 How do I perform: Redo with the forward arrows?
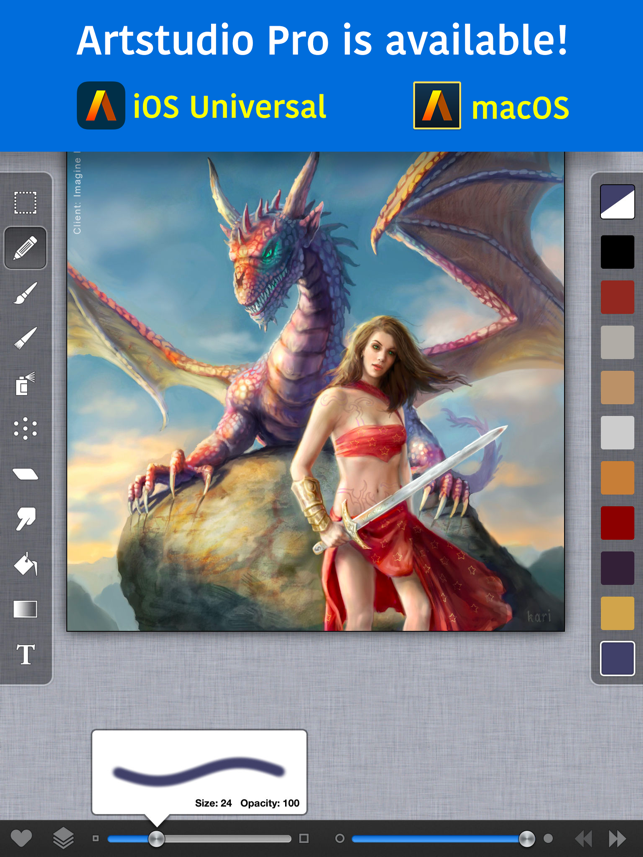617,838
